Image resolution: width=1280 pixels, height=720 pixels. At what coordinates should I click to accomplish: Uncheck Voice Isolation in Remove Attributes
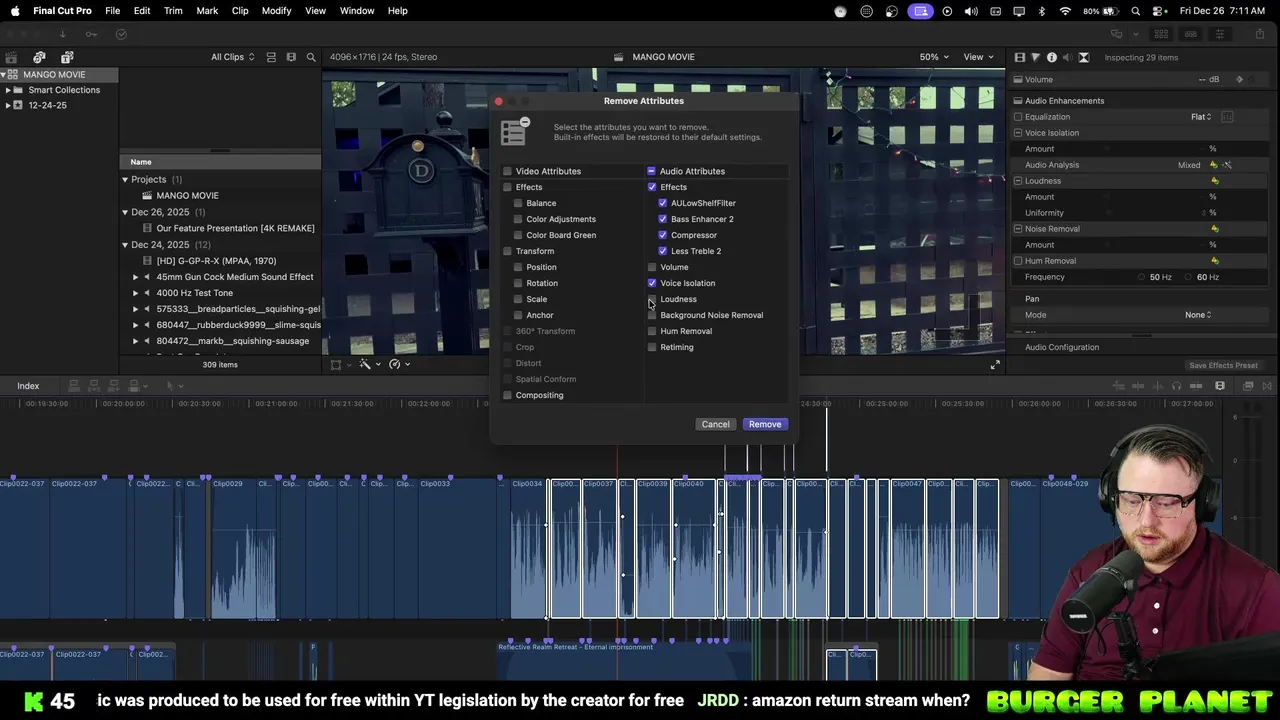tap(652, 283)
